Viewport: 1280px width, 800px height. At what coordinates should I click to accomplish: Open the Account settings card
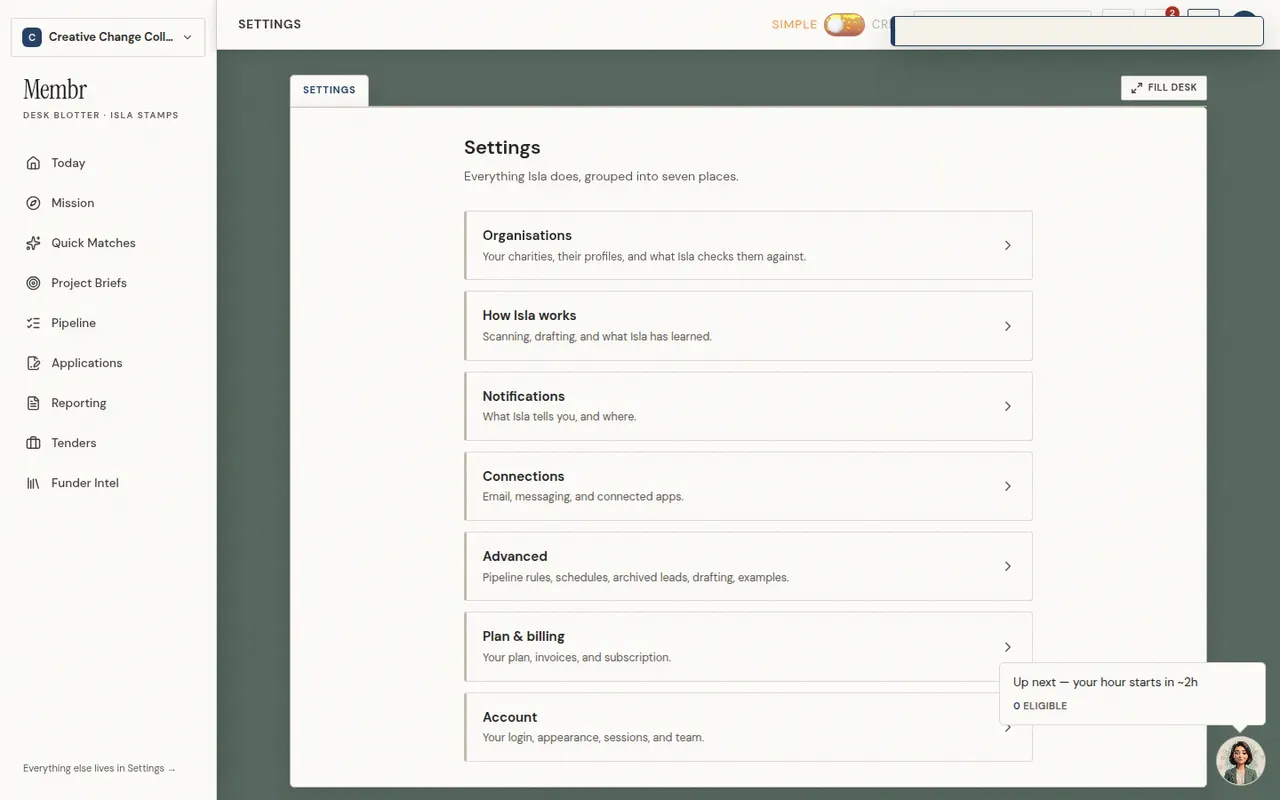(x=748, y=727)
